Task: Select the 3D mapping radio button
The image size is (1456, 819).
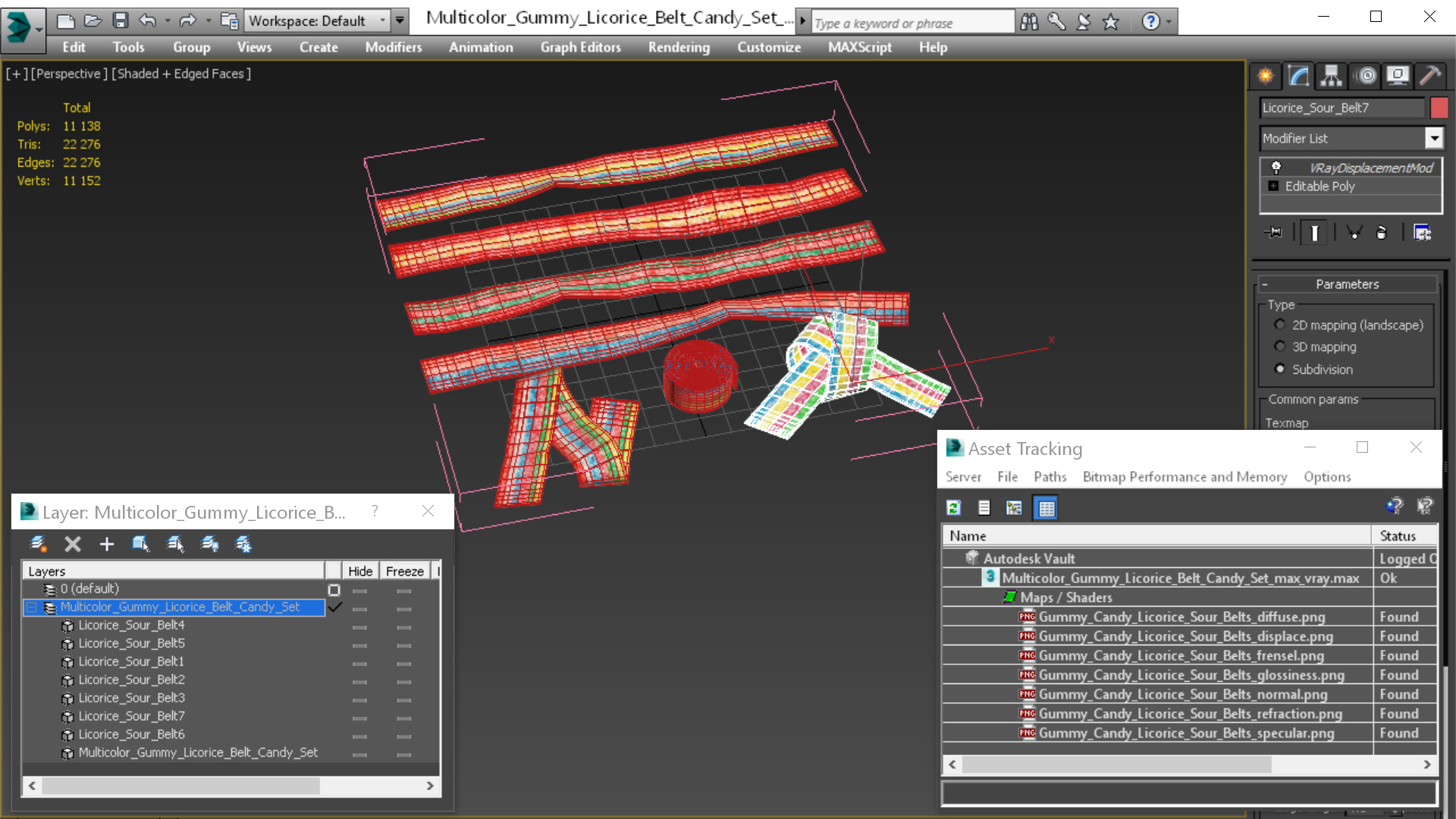Action: (1280, 347)
